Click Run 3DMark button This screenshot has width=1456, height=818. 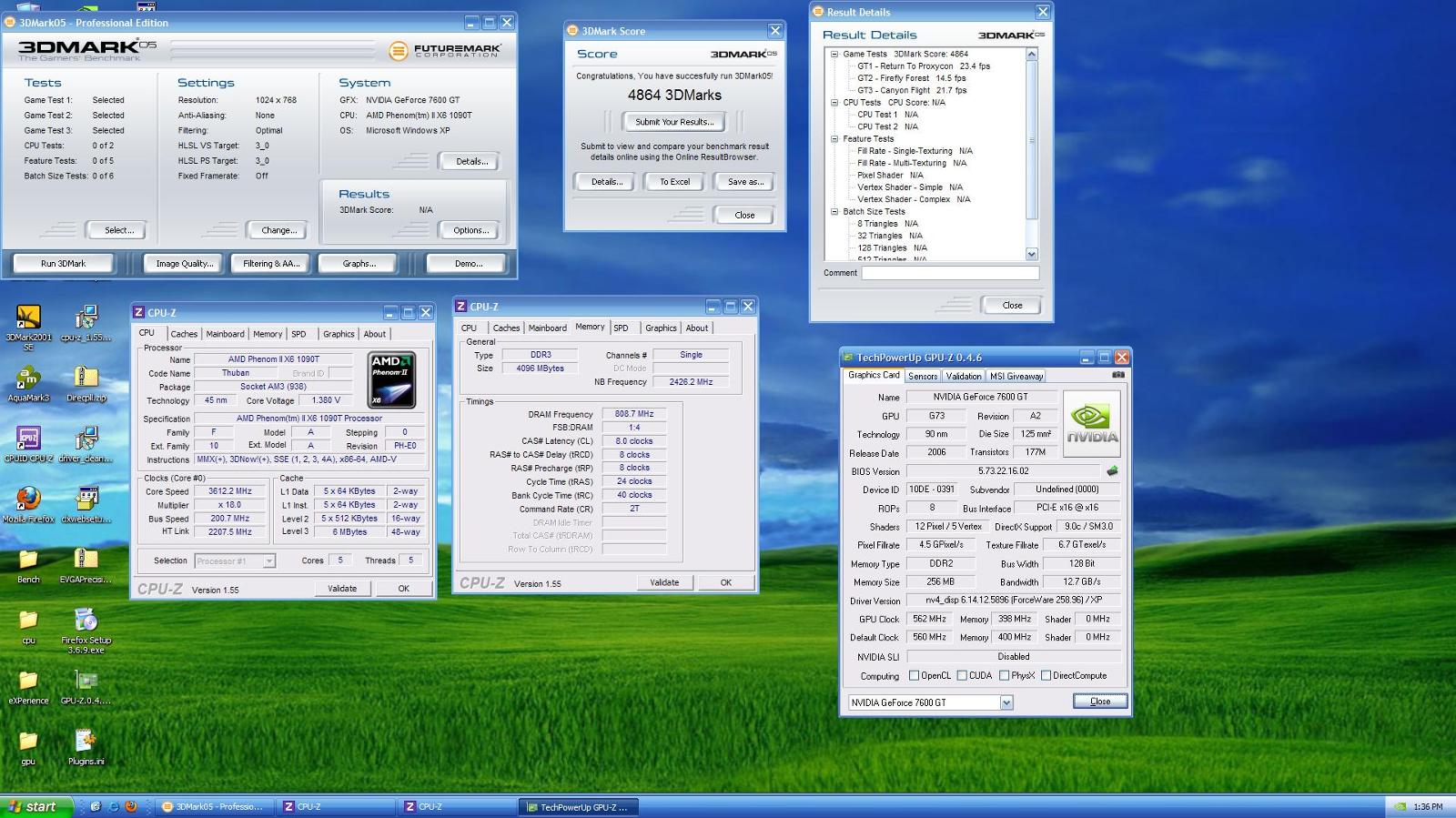(64, 263)
